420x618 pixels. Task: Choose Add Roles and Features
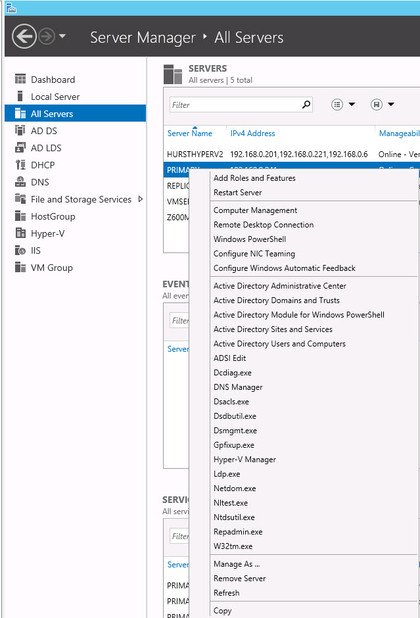(255, 178)
